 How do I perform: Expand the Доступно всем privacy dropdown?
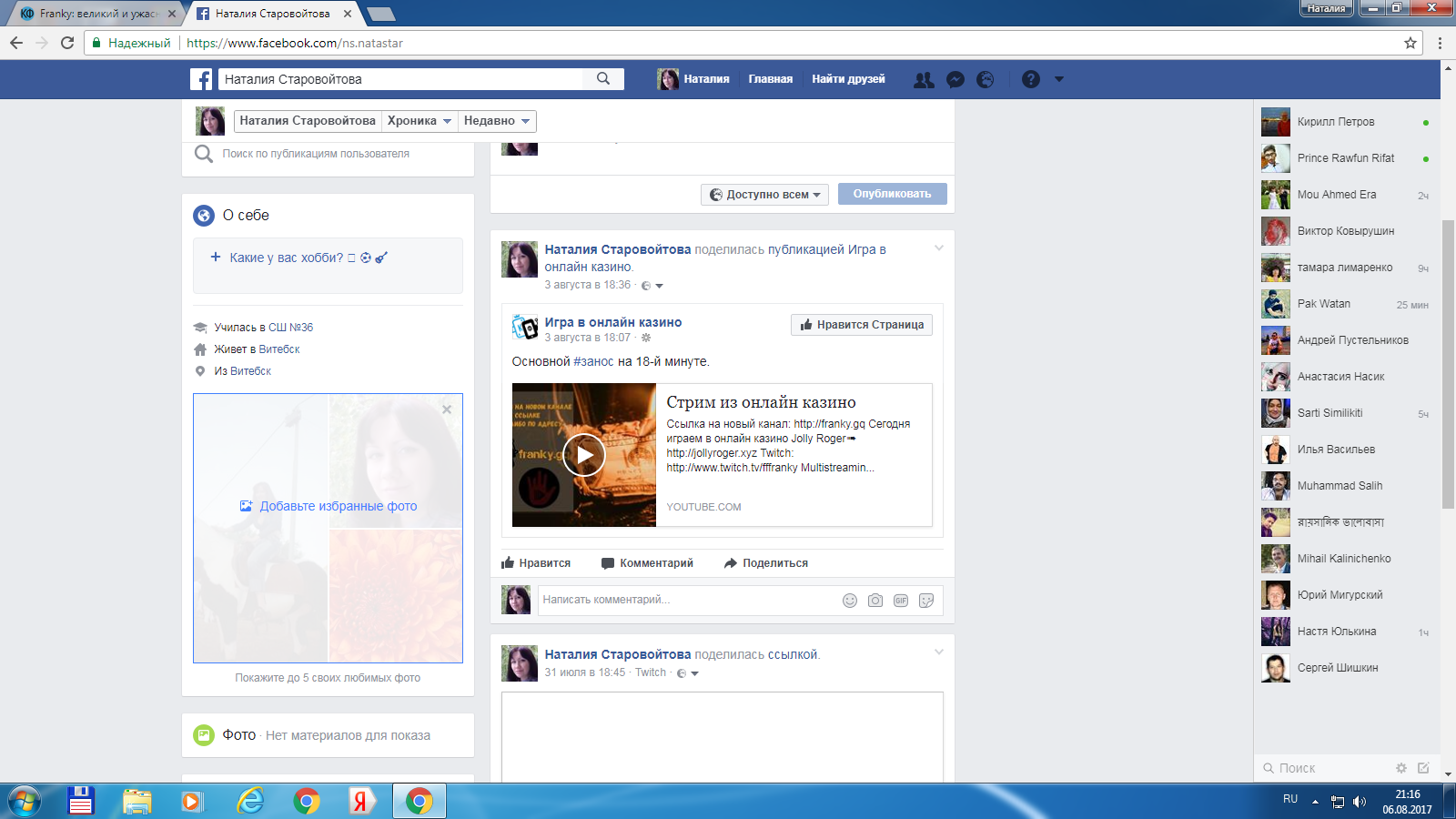764,195
